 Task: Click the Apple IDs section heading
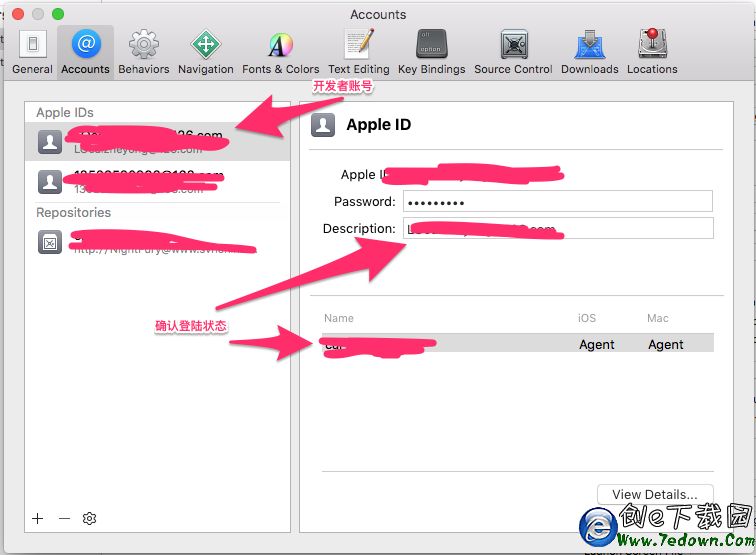tap(65, 112)
